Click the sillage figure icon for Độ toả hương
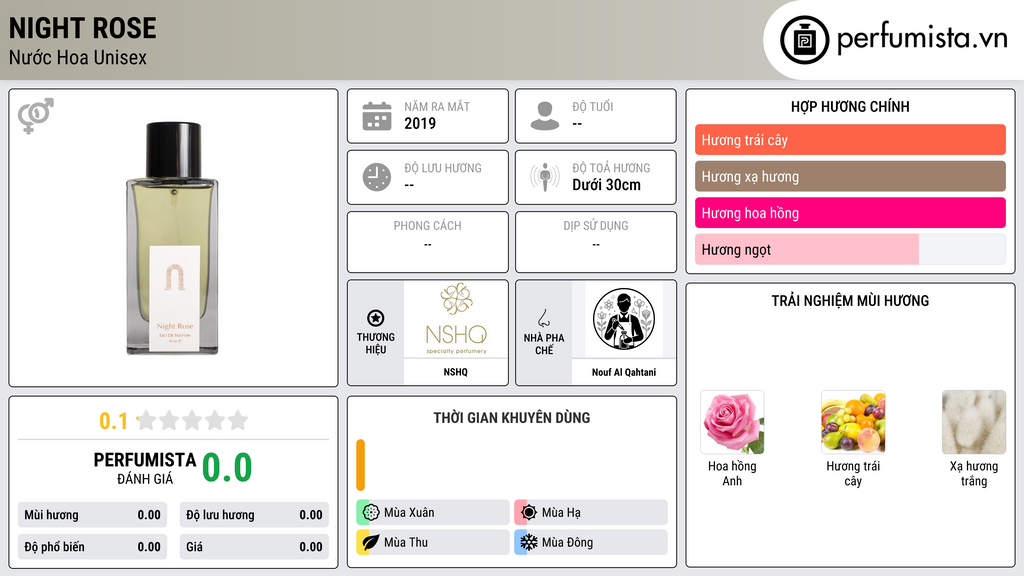This screenshot has width=1024, height=576. pos(545,177)
